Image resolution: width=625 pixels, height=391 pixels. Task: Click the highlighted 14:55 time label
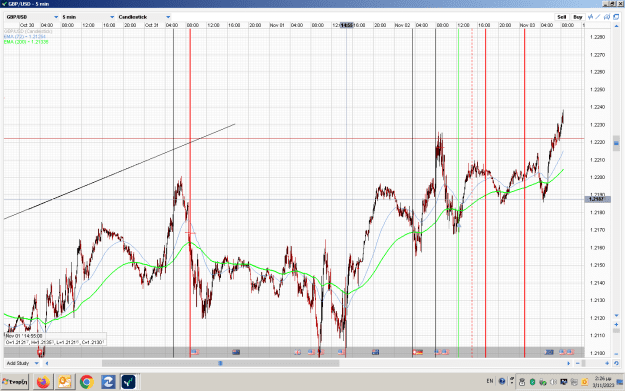346,25
